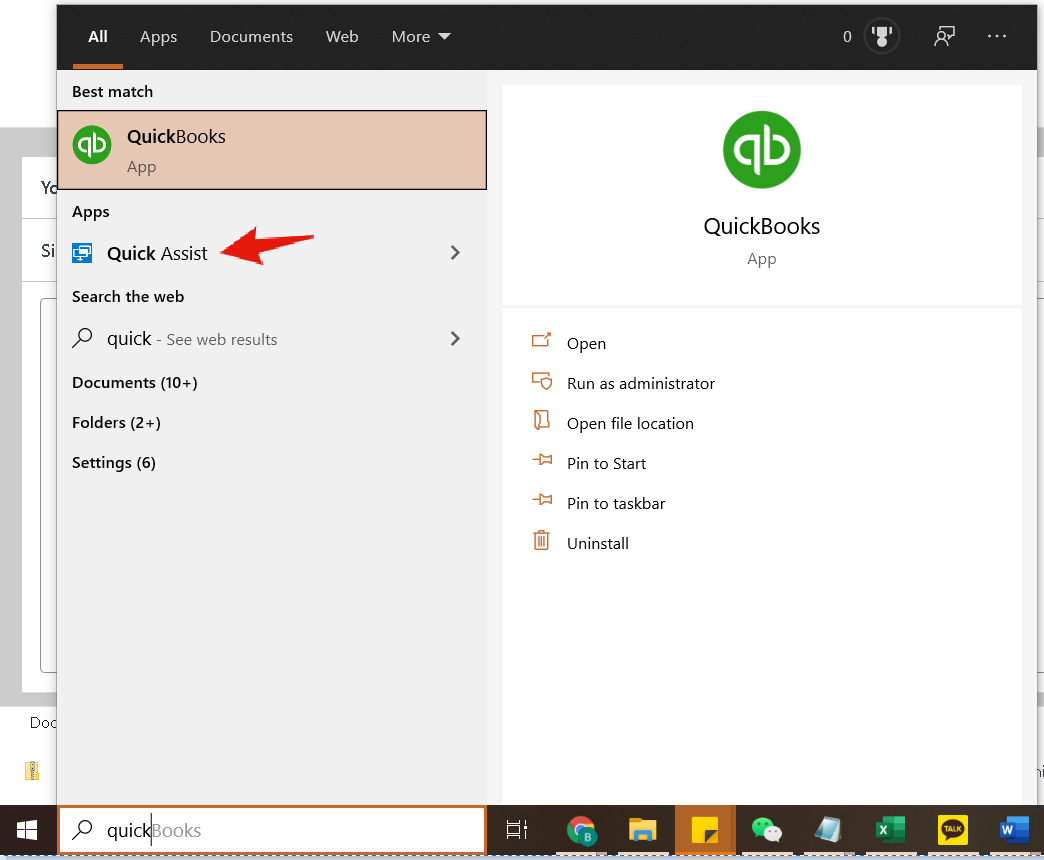This screenshot has height=860, width=1044.
Task: Click the Quick Assist app name
Action: point(157,254)
